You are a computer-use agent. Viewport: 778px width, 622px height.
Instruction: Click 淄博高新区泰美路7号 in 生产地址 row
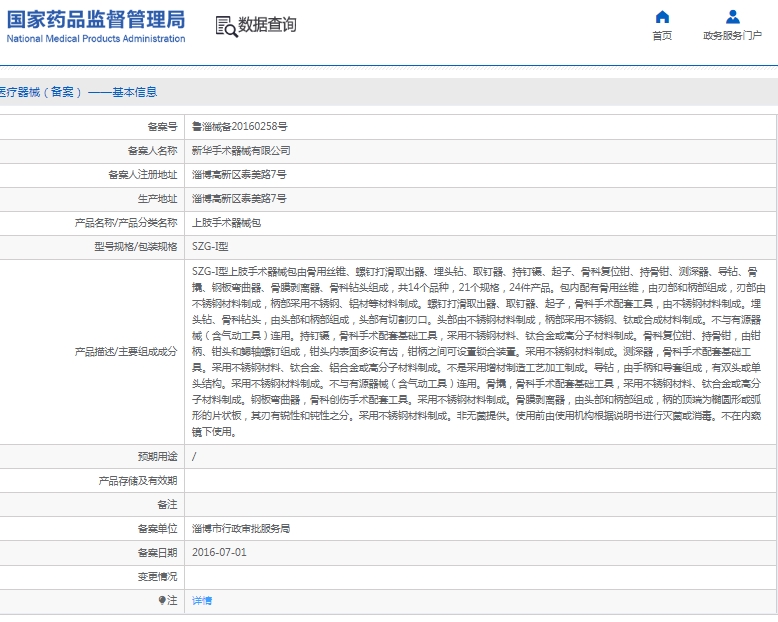(239, 198)
